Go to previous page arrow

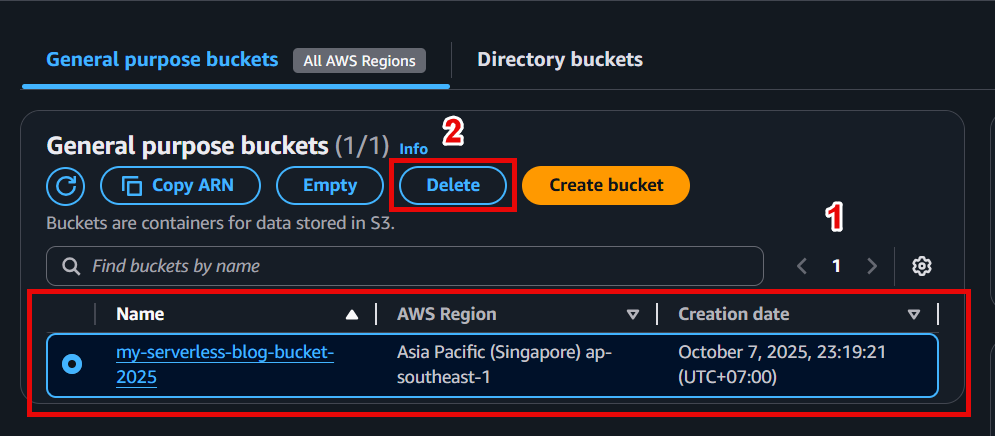click(x=802, y=266)
